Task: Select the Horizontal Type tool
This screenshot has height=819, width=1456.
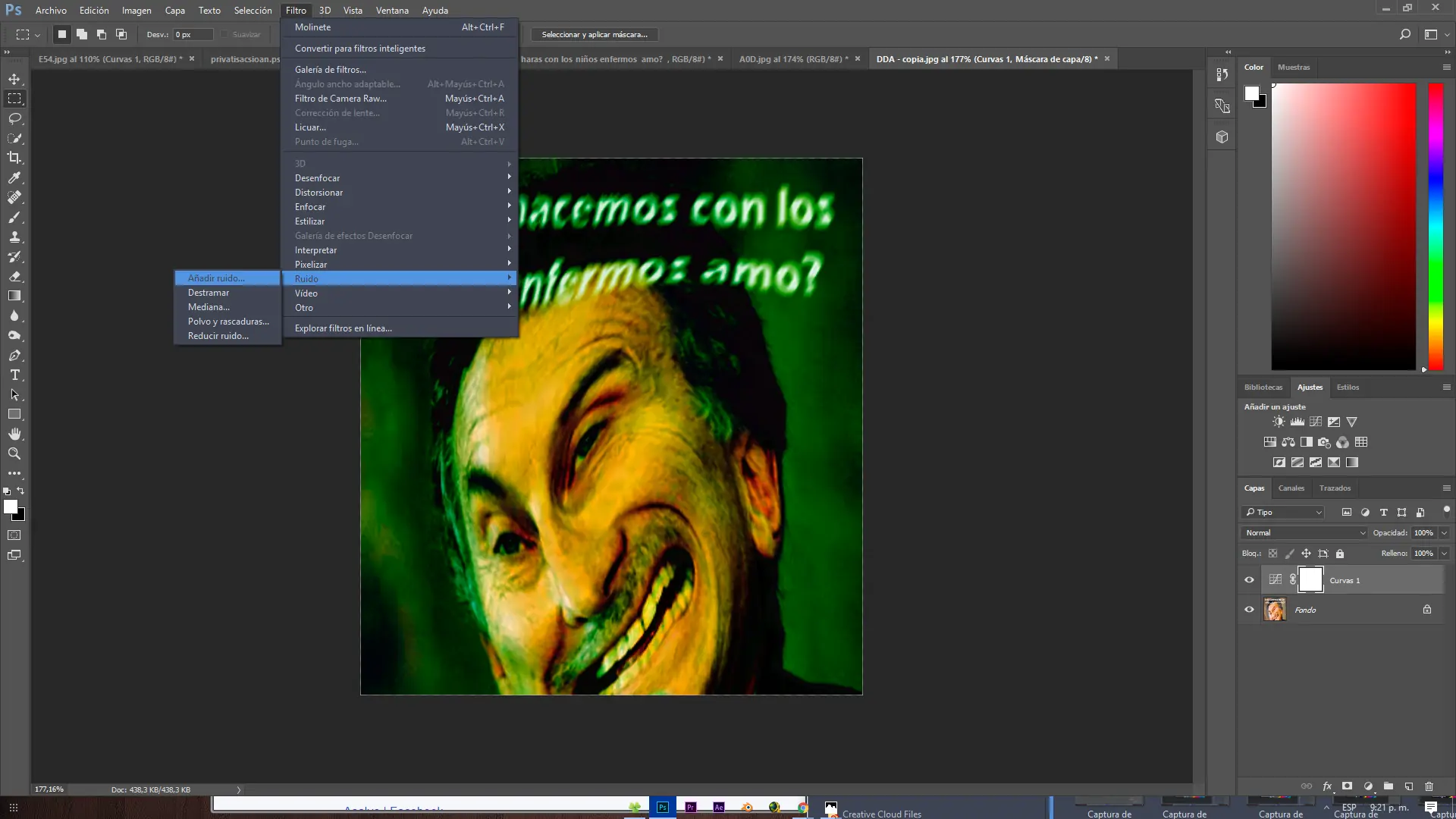Action: 14,375
